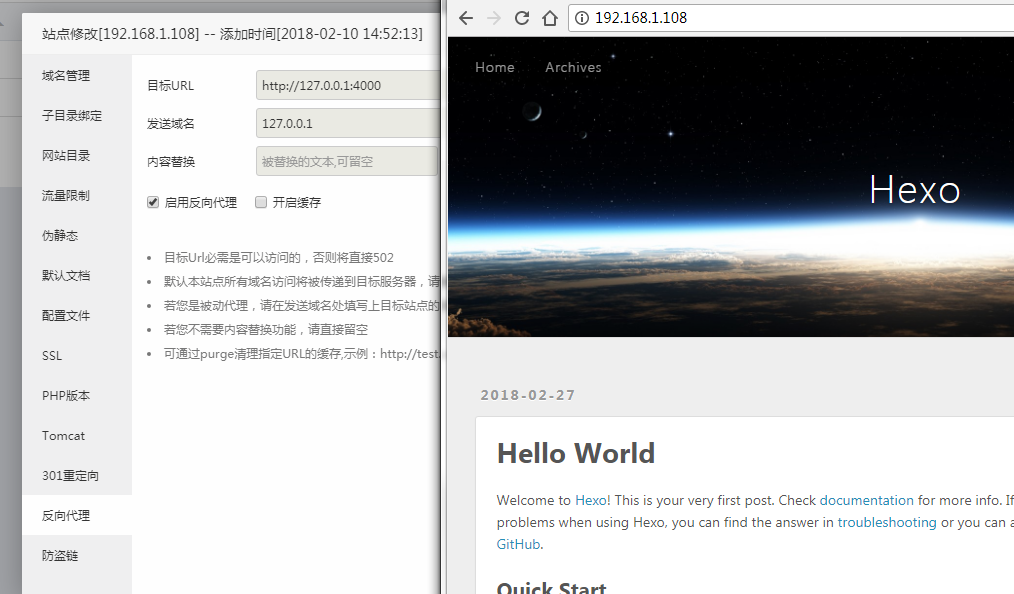Click the browser back arrow
Image resolution: width=1014 pixels, height=594 pixels.
click(466, 18)
